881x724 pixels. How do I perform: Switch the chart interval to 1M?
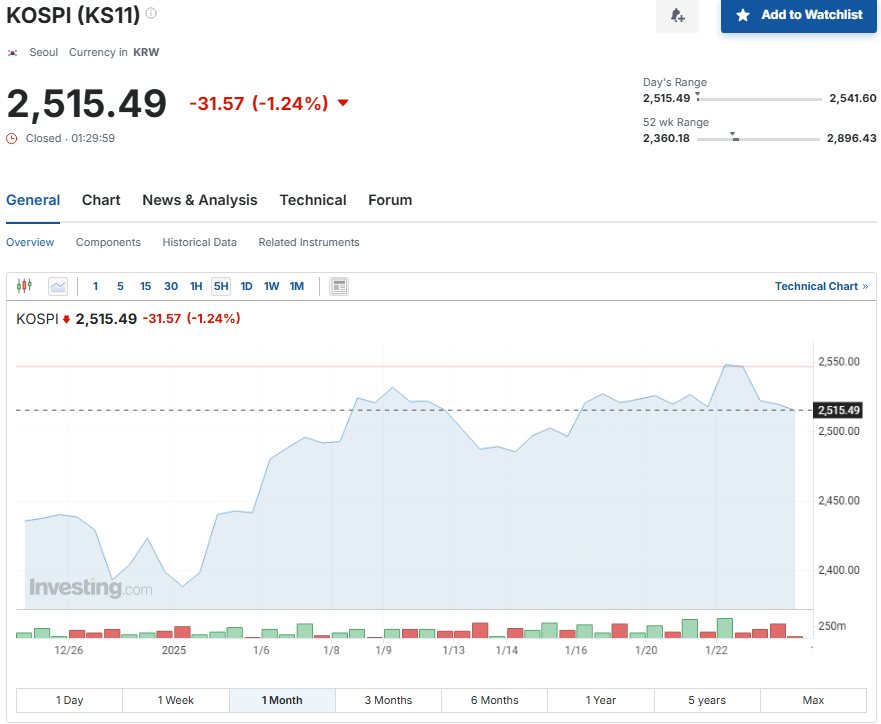(297, 286)
